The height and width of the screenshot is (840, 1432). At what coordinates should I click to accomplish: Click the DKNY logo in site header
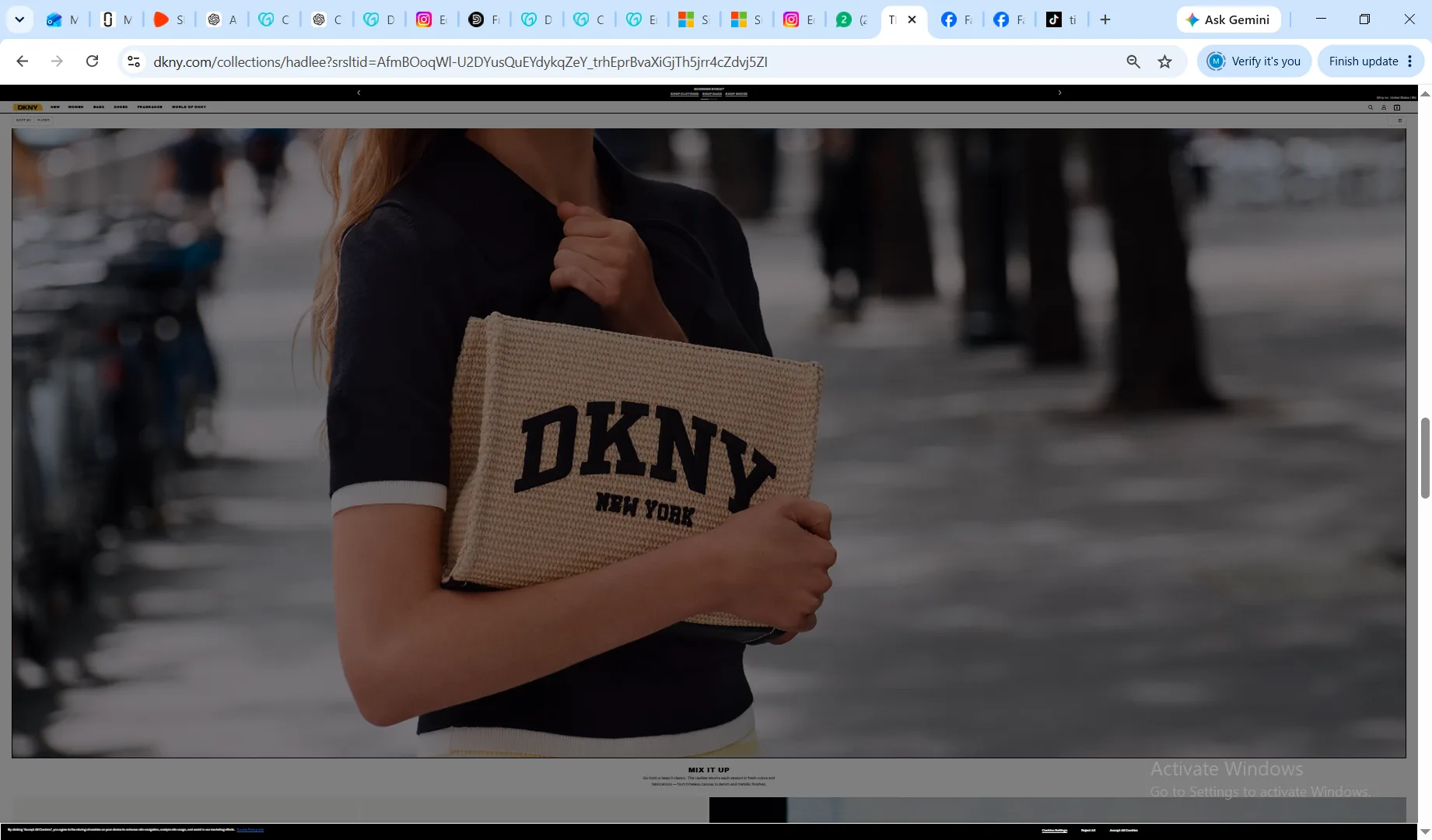coord(28,107)
